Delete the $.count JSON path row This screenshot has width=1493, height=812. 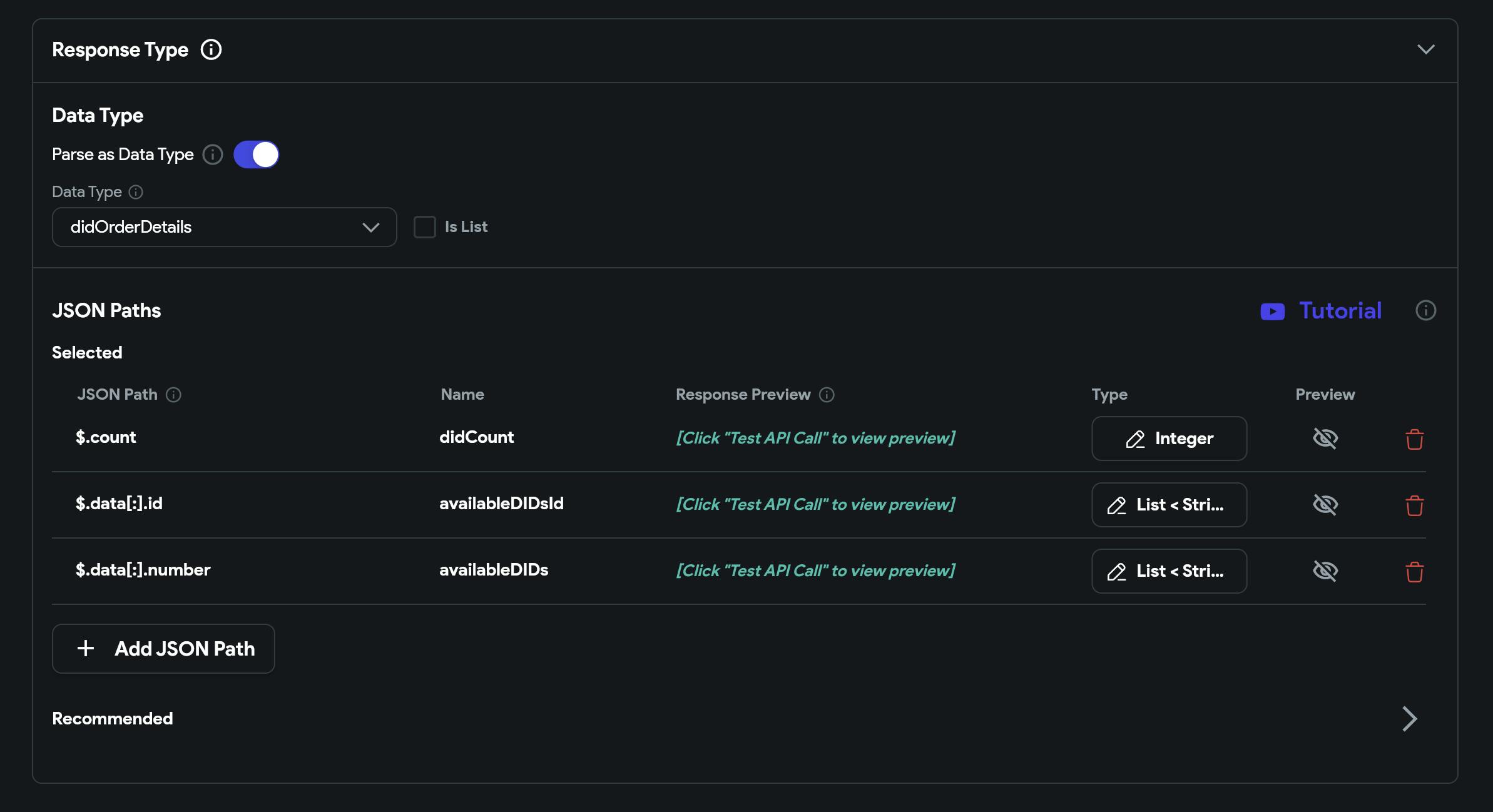tap(1414, 439)
